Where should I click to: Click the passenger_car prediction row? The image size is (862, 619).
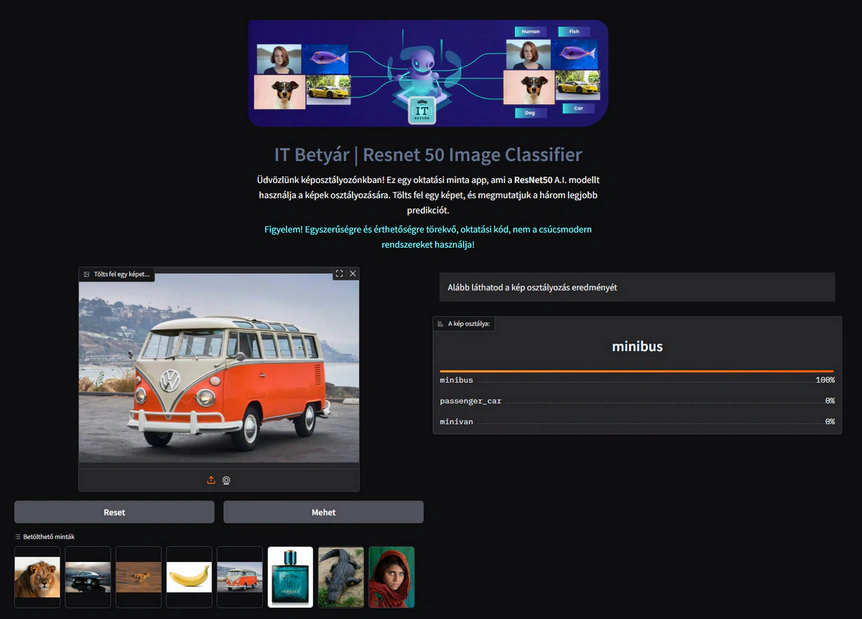tap(636, 401)
